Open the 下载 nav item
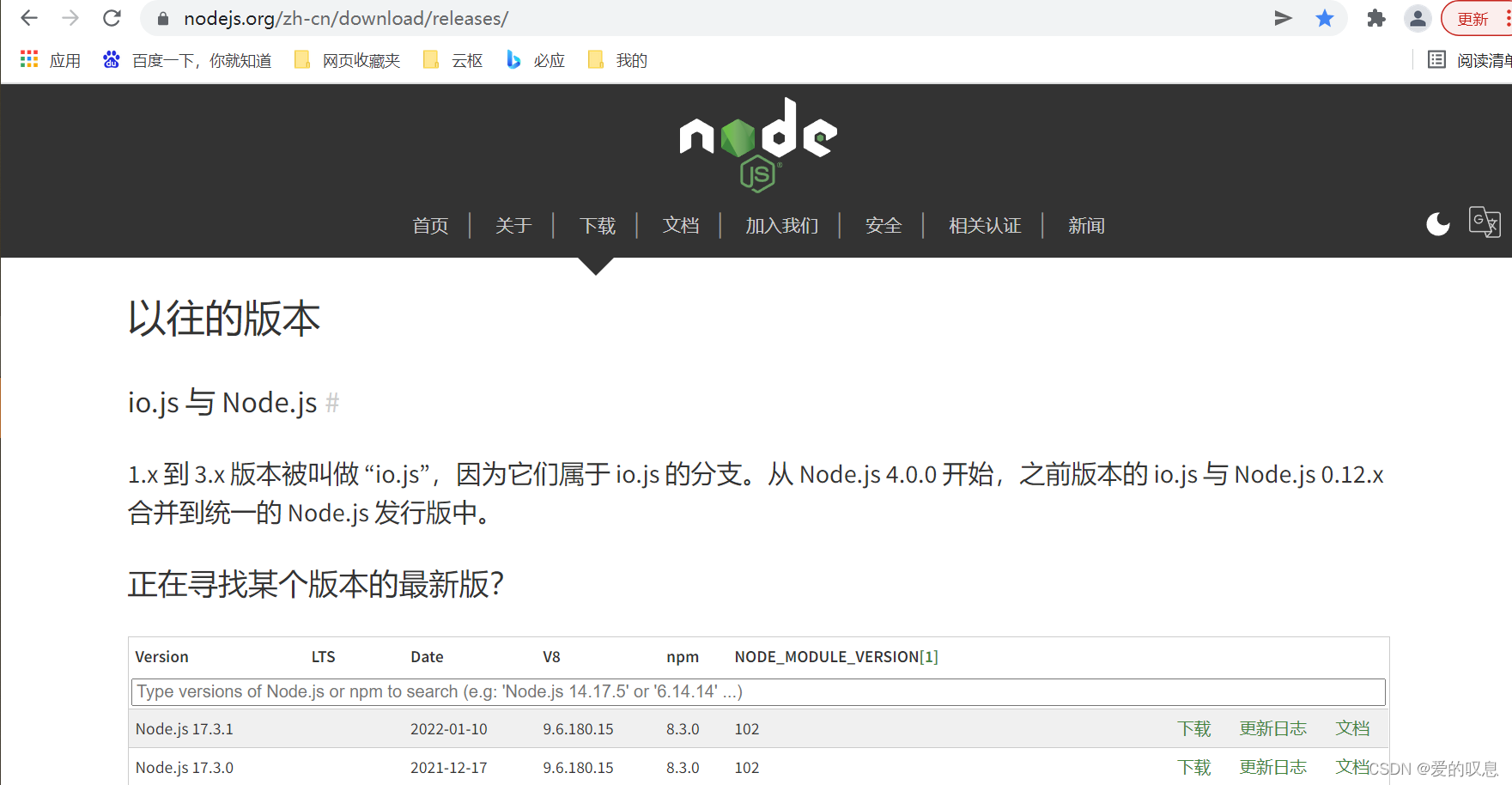This screenshot has width=1512, height=785. 598,226
